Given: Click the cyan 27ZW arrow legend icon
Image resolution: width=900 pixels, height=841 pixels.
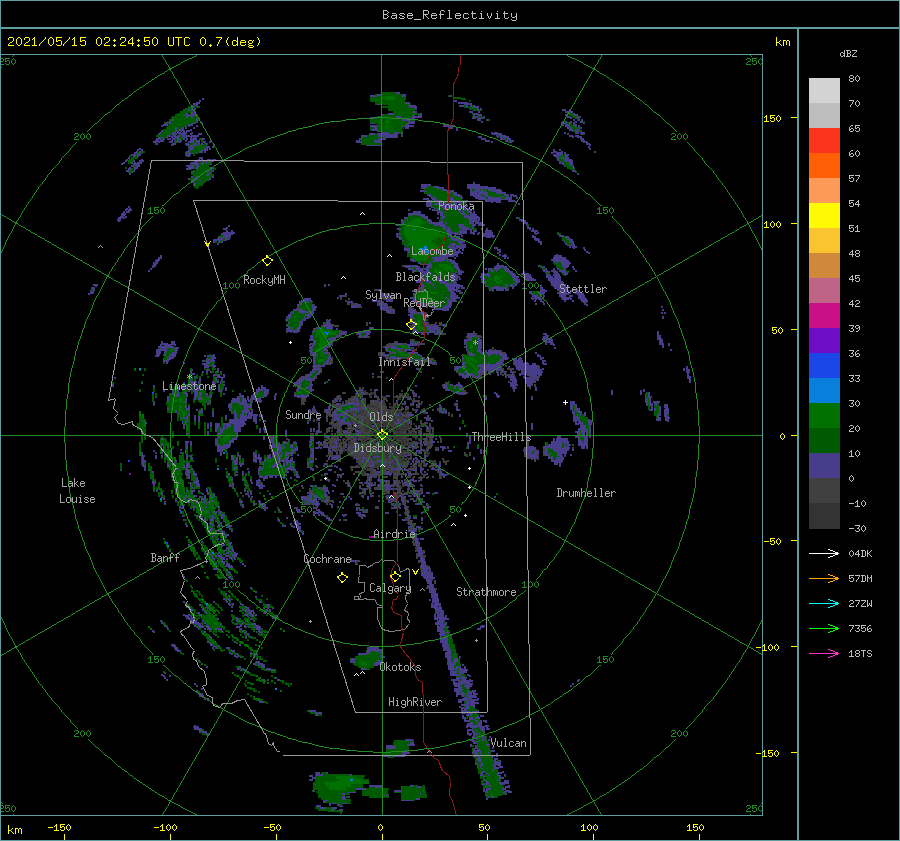Looking at the screenshot, I should coord(824,603).
